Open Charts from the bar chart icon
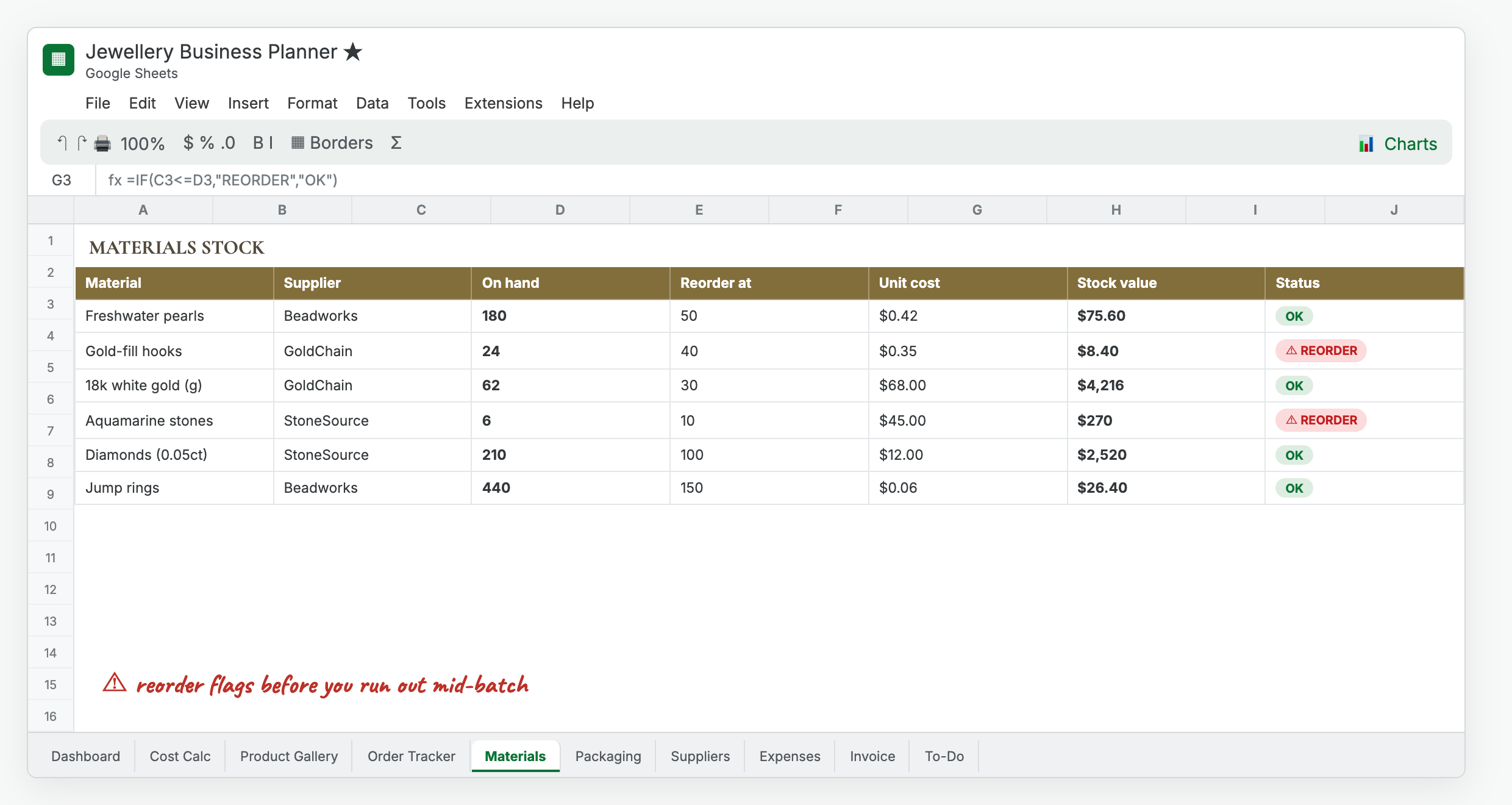1512x805 pixels. tap(1366, 144)
